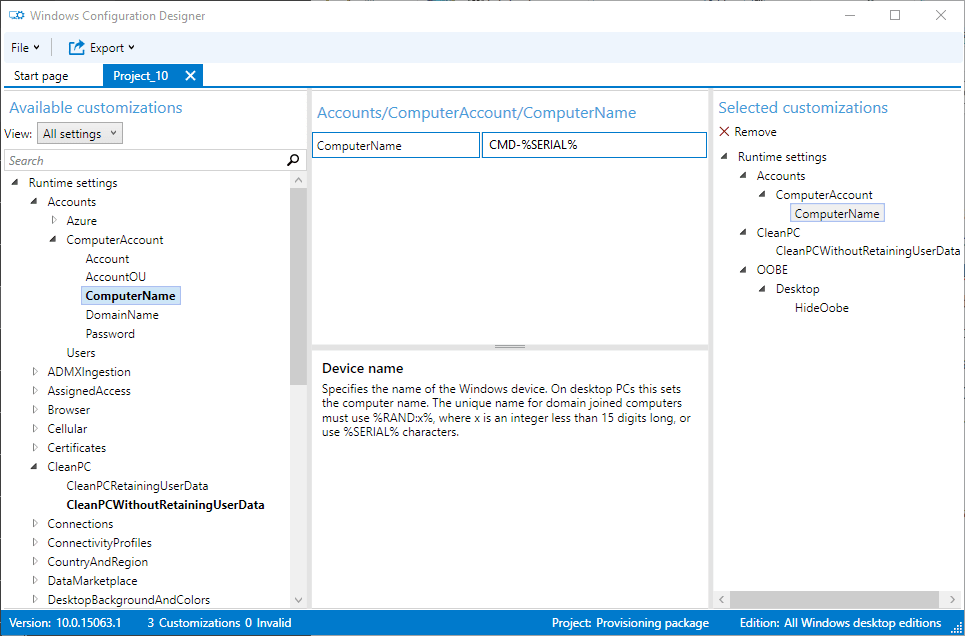Screen dimensions: 965x636
Task: Collapse the Accounts node in Available customizations
Action: tap(34, 202)
